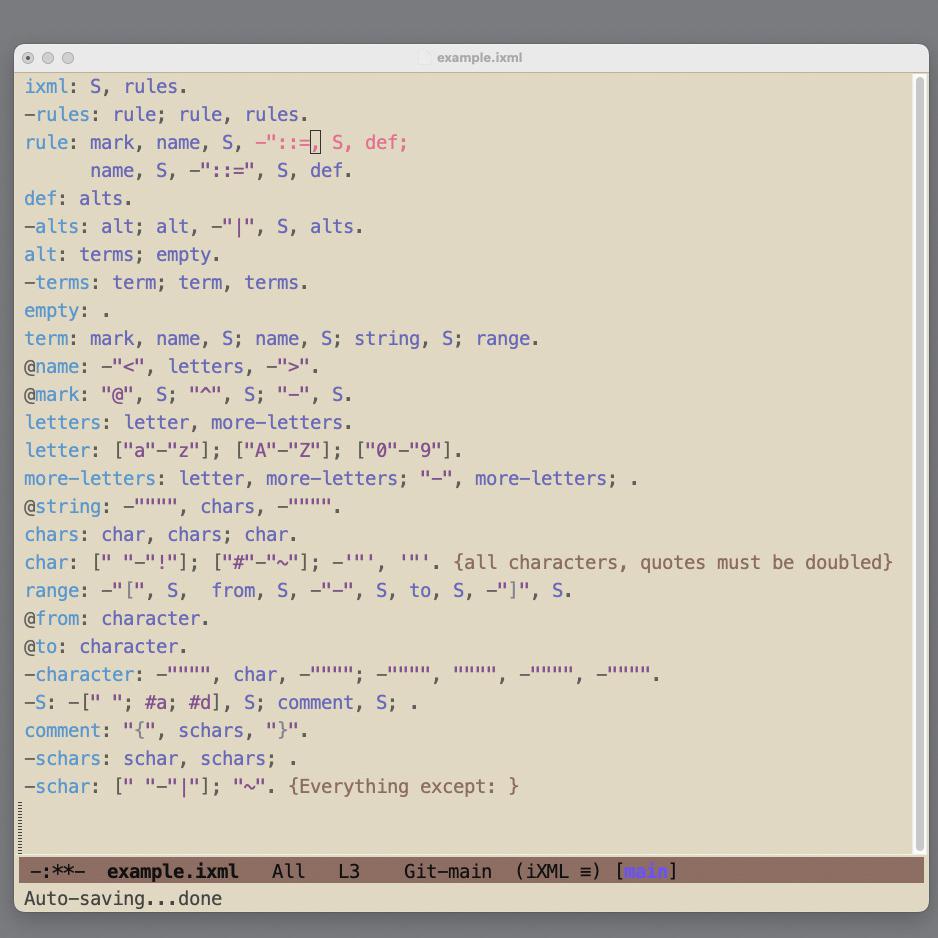Viewport: 938px width, 938px height.
Task: Click the yellow minimize window button
Action: (48, 58)
